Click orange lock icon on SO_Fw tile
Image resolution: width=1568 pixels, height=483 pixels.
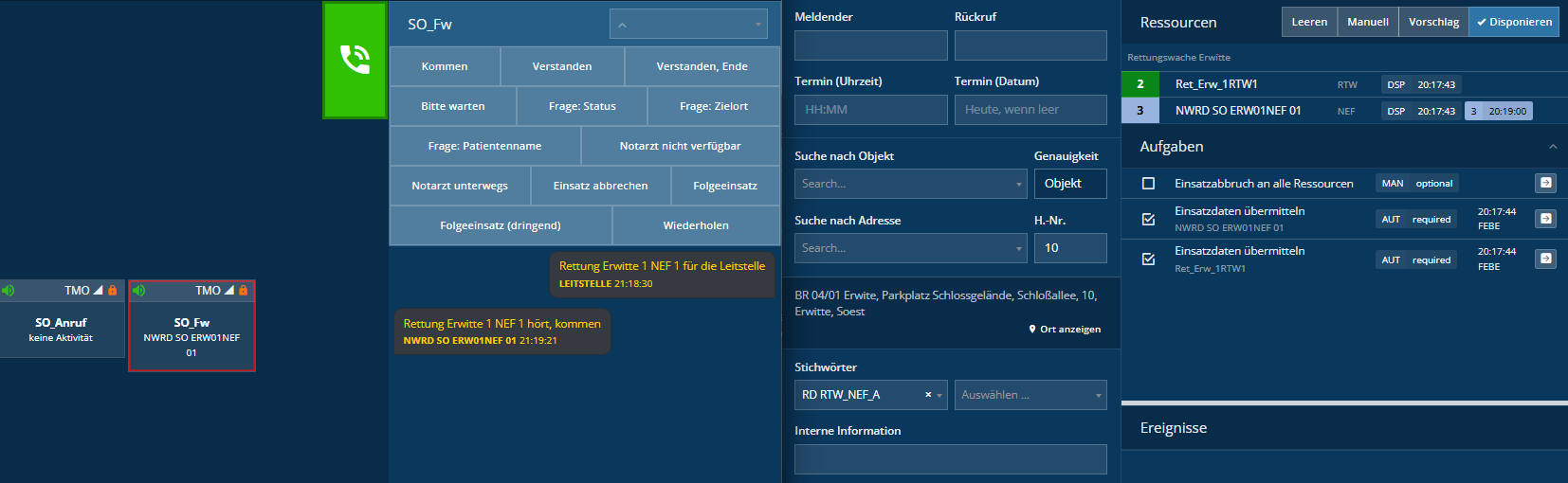(x=244, y=291)
